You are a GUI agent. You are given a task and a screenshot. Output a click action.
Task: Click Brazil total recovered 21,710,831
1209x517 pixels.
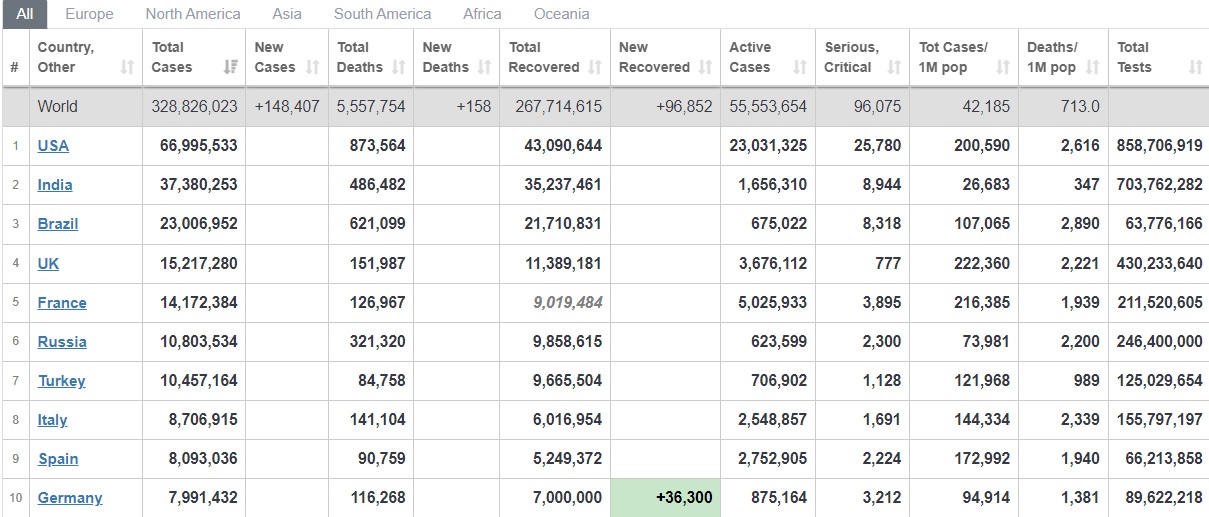pos(563,223)
